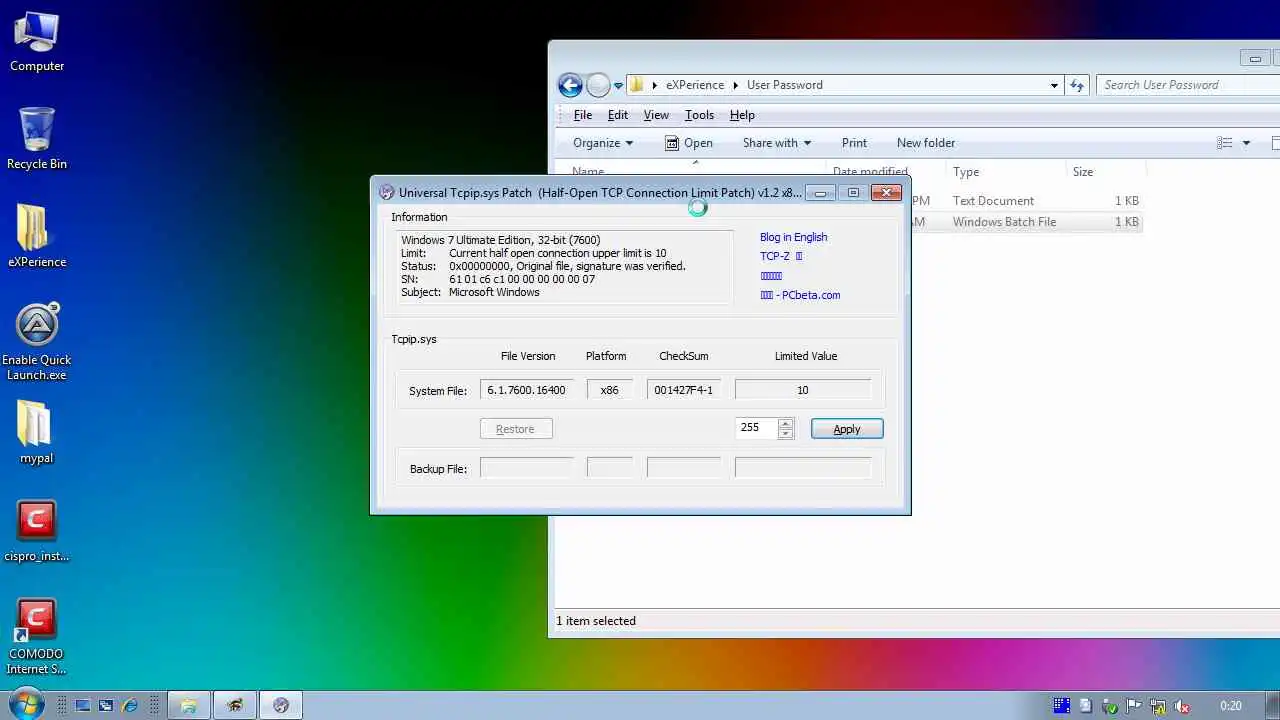The height and width of the screenshot is (720, 1280).
Task: Click the Apply button
Action: tap(847, 429)
